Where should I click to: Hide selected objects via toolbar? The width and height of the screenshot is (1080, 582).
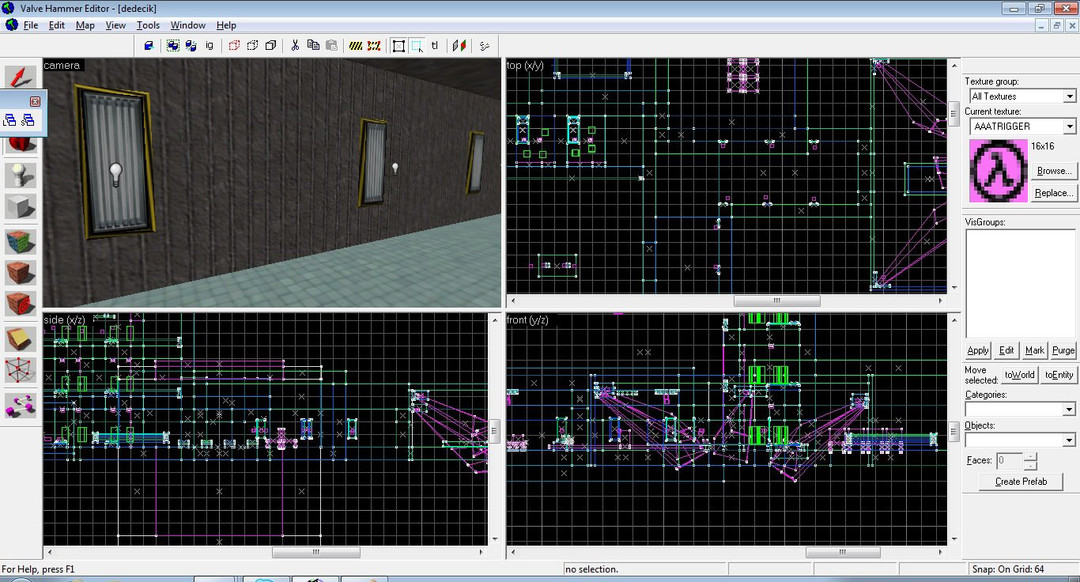point(234,45)
